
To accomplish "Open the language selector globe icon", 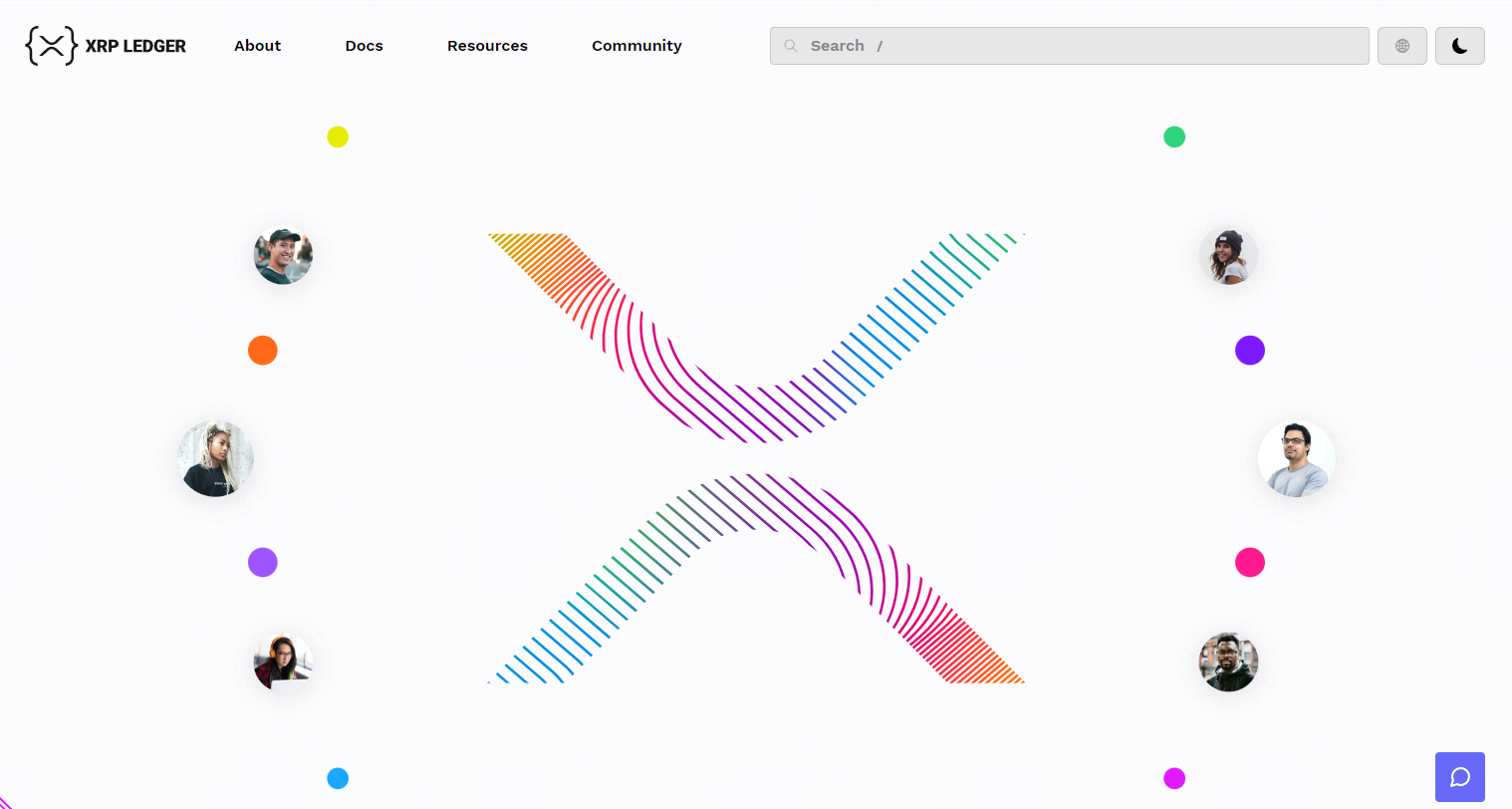I will (1401, 46).
